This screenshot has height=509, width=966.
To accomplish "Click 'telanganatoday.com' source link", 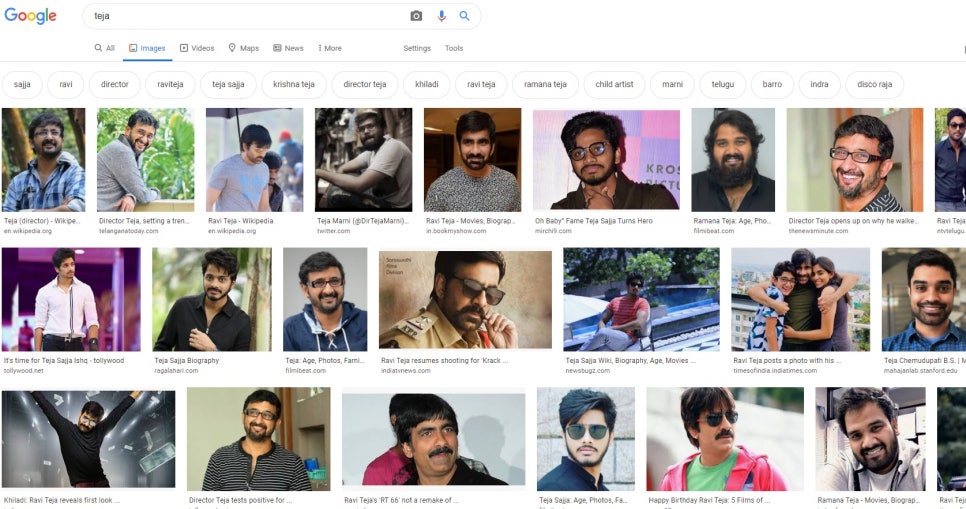I will pos(129,231).
